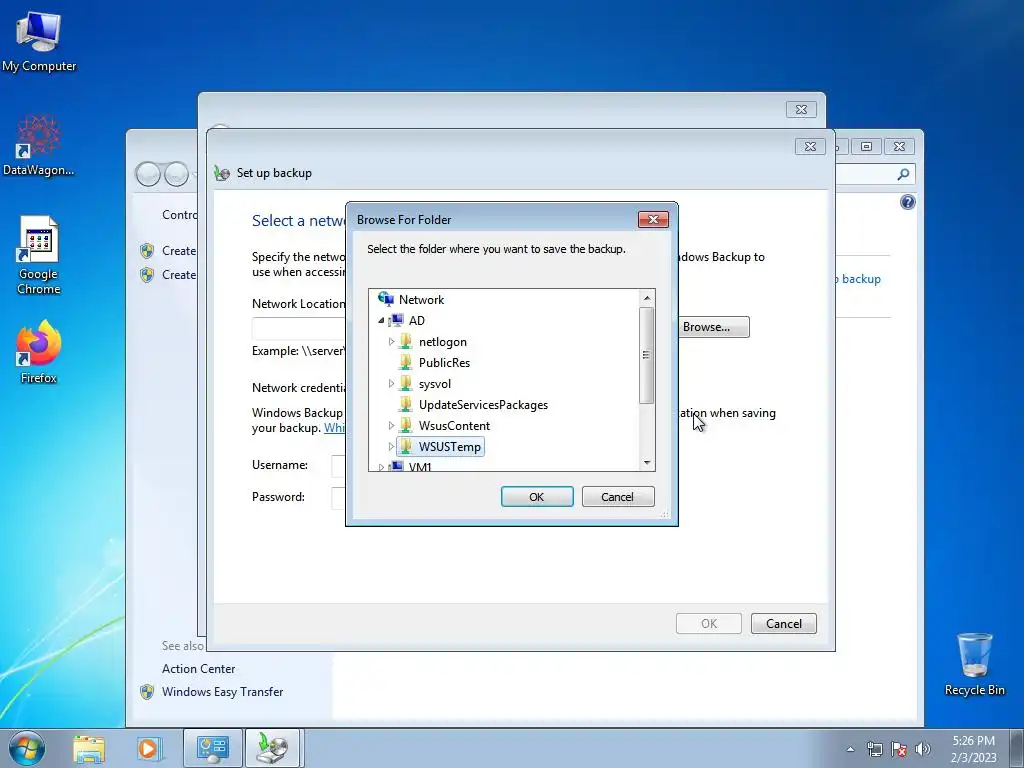Expand the netlogon folder
Image resolution: width=1024 pixels, height=768 pixels.
[x=391, y=342]
